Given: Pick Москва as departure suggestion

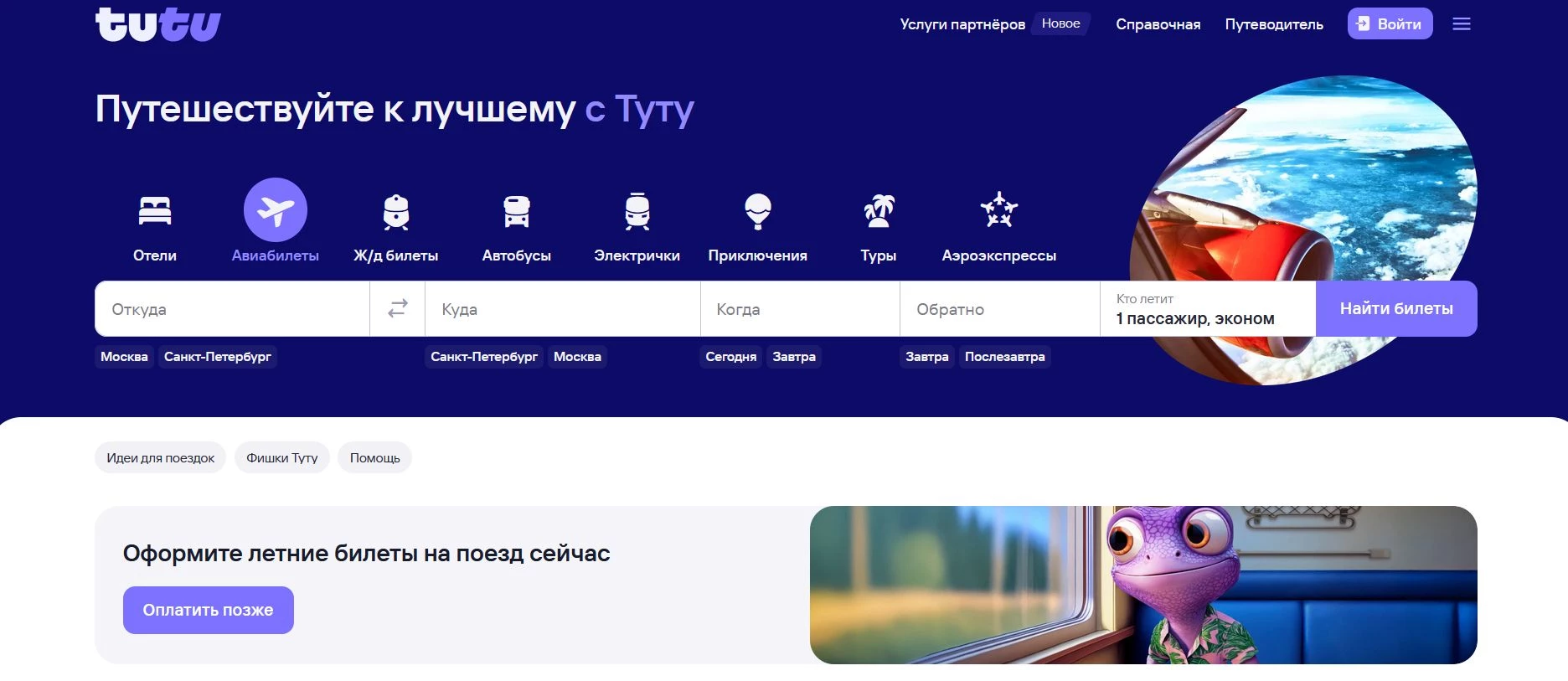Looking at the screenshot, I should click(x=124, y=357).
